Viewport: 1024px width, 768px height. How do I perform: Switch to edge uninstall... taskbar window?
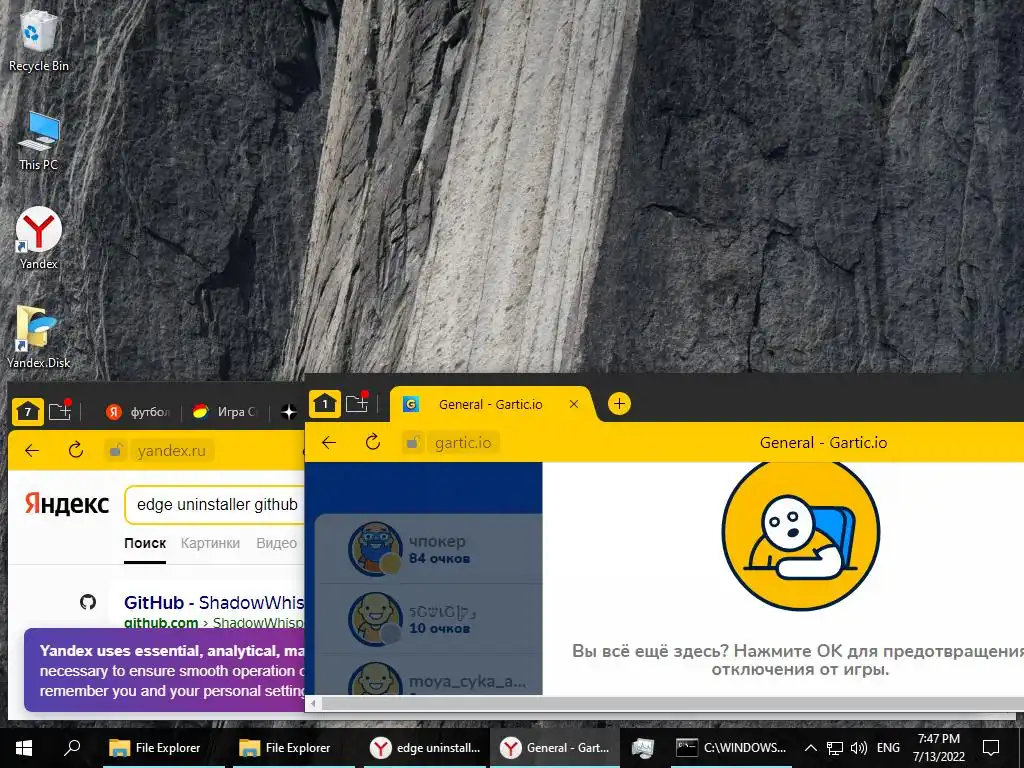(424, 748)
